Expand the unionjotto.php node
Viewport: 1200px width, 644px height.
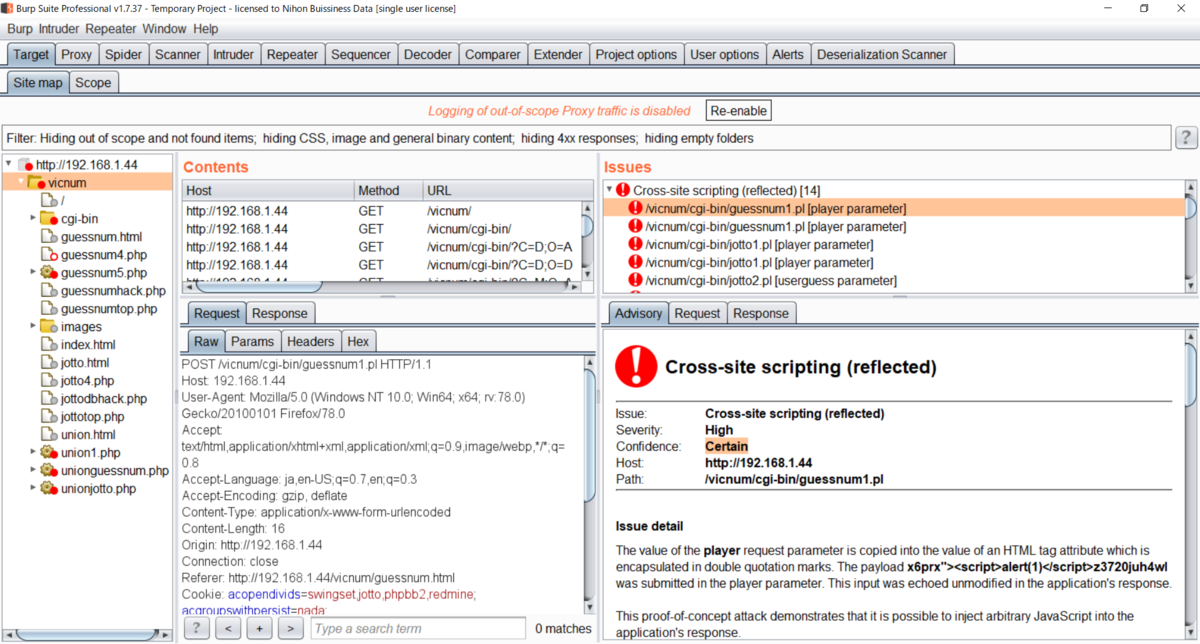tap(33, 489)
